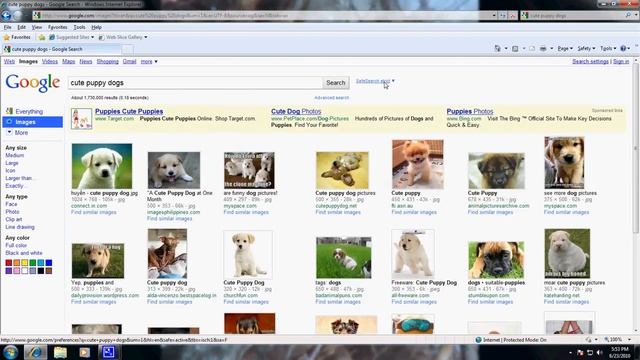The width and height of the screenshot is (640, 360).
Task: Open the 'Cute puppy' Pomeranian thumbnail
Action: (418, 164)
